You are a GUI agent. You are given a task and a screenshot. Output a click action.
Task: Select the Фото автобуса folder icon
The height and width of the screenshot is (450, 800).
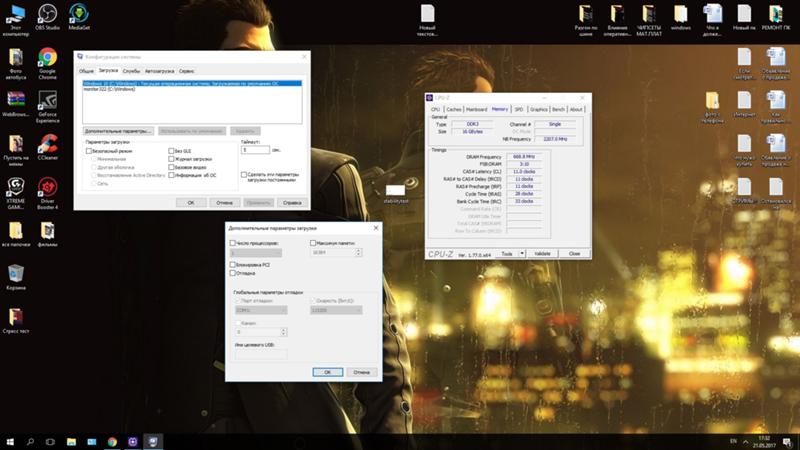[x=16, y=64]
